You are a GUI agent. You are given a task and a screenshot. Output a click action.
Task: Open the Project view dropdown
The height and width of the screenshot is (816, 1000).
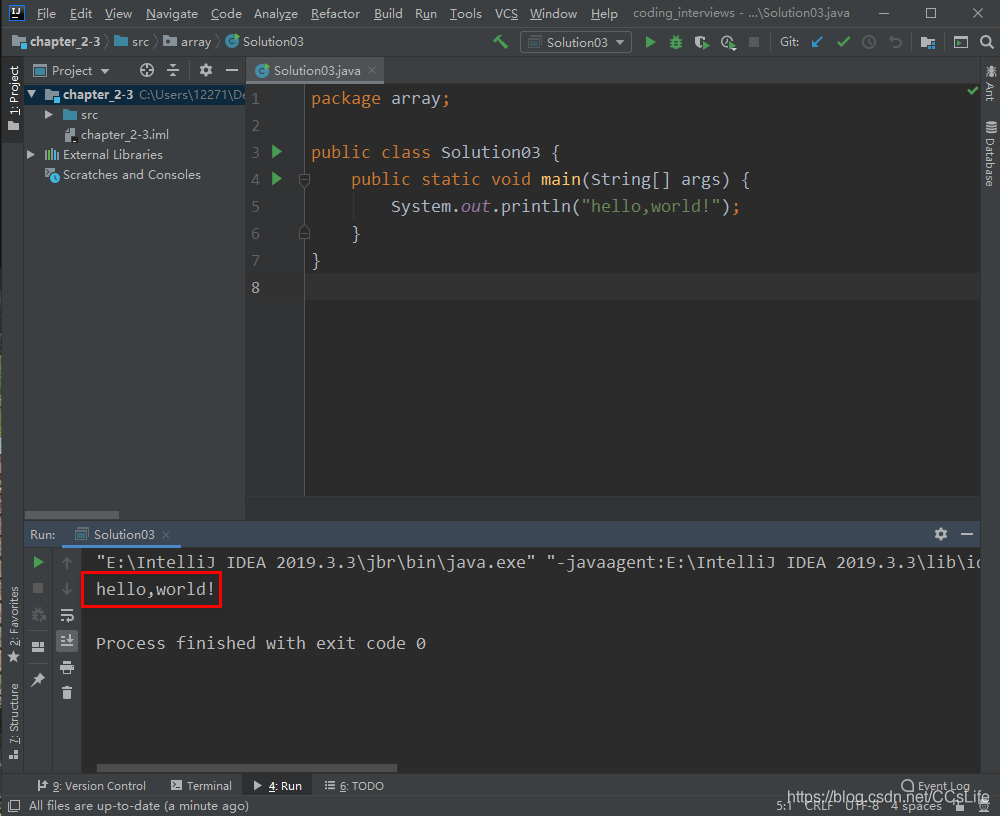(71, 70)
